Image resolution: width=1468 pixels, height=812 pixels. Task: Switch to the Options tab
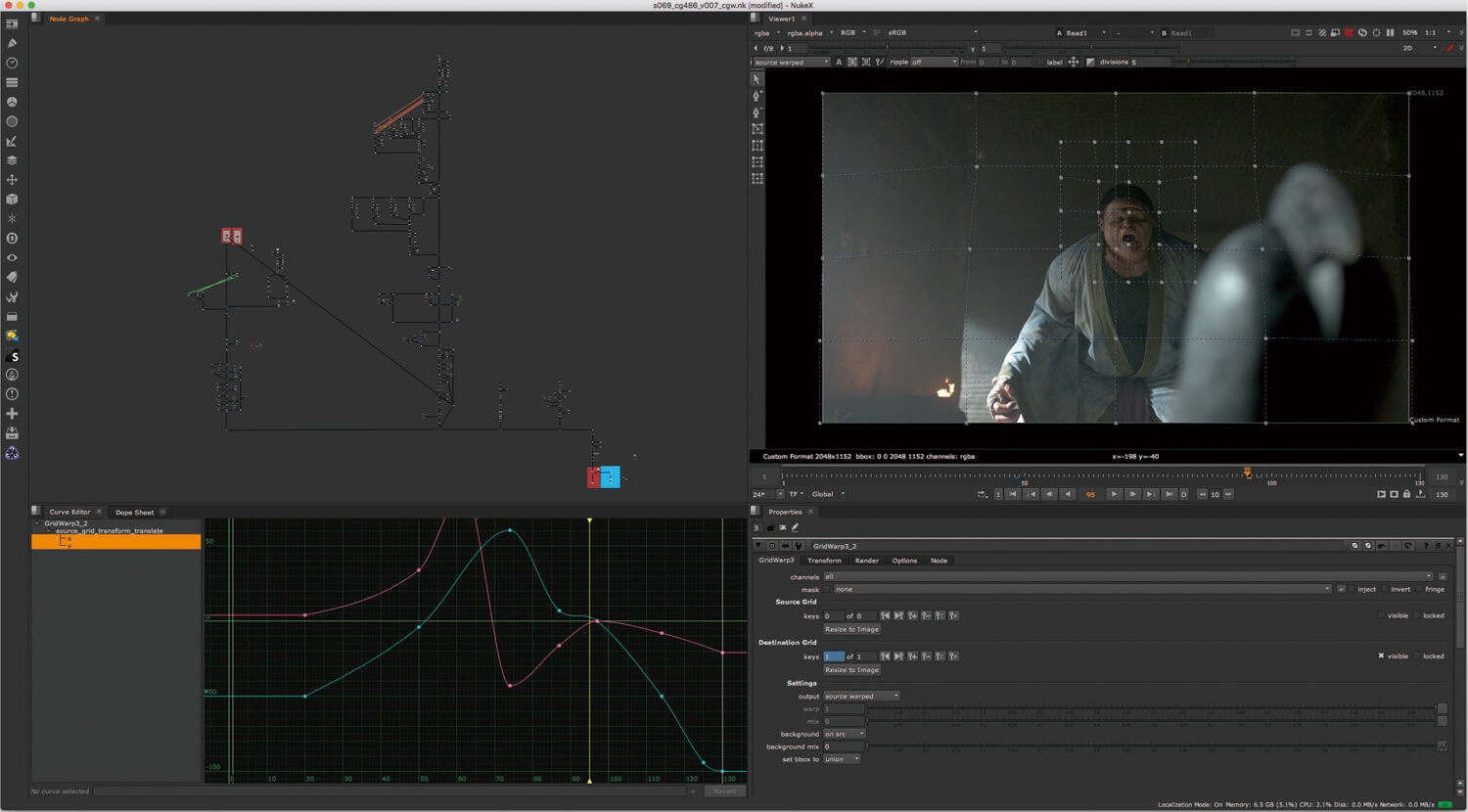904,561
